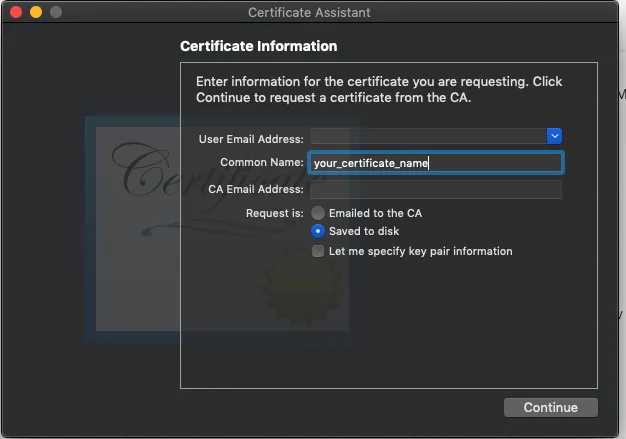
Task: Click the CA Email Address label
Action: [256, 189]
